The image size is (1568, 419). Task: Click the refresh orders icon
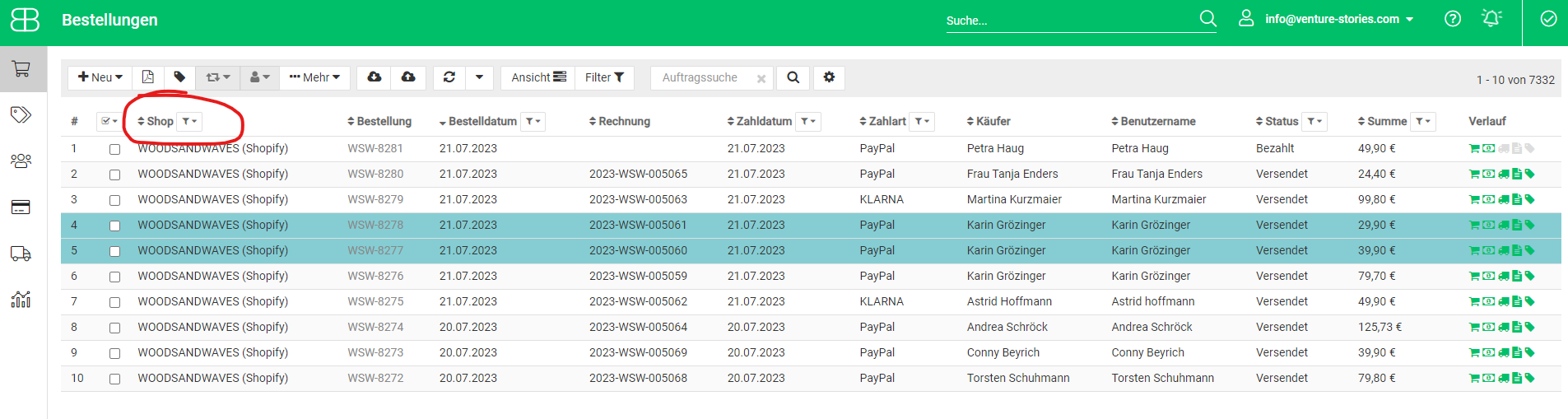click(449, 77)
